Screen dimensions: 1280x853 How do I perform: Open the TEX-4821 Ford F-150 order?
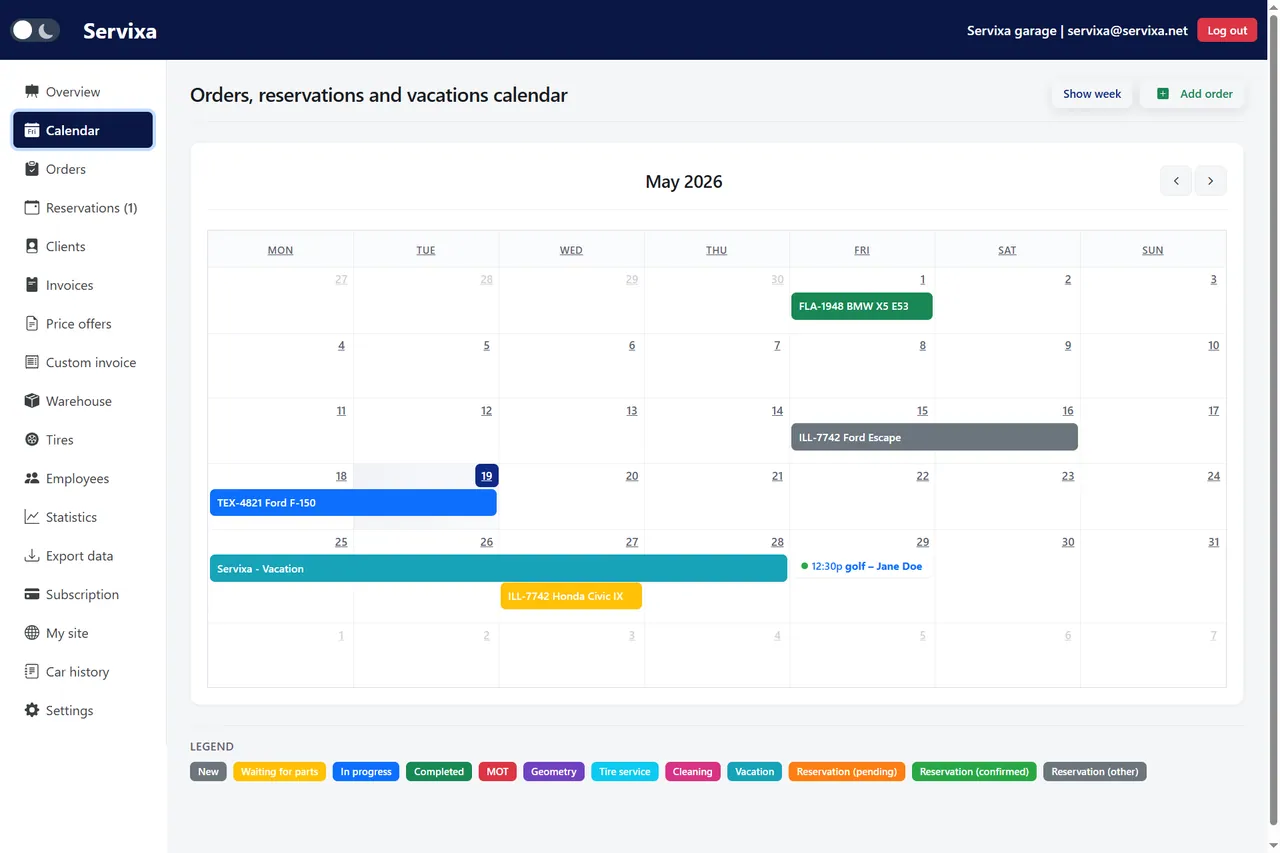(x=353, y=503)
